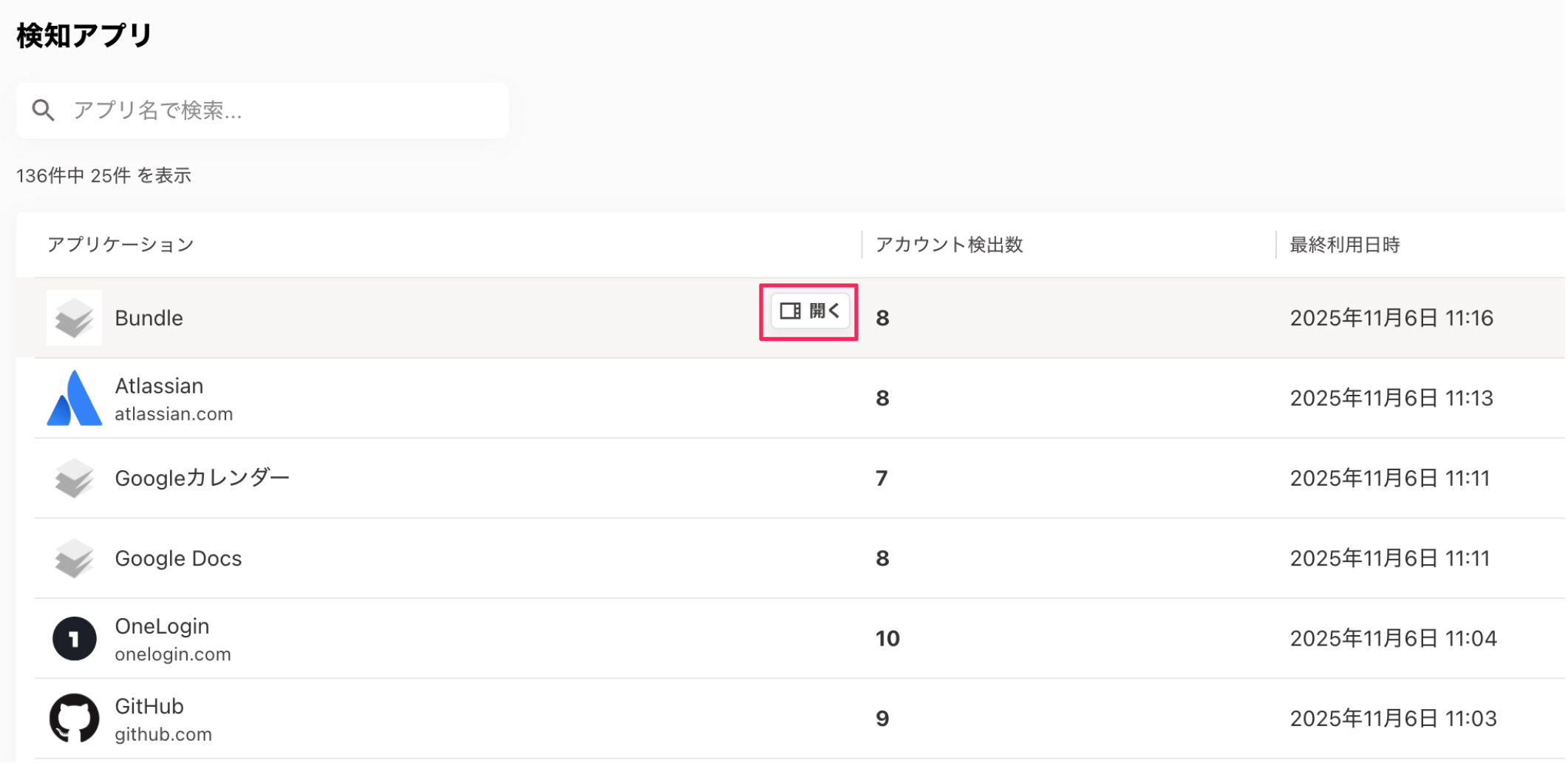Viewport: 1568px width, 766px height.
Task: Click the Google Docs placeholder icon
Action: pyautogui.click(x=74, y=558)
